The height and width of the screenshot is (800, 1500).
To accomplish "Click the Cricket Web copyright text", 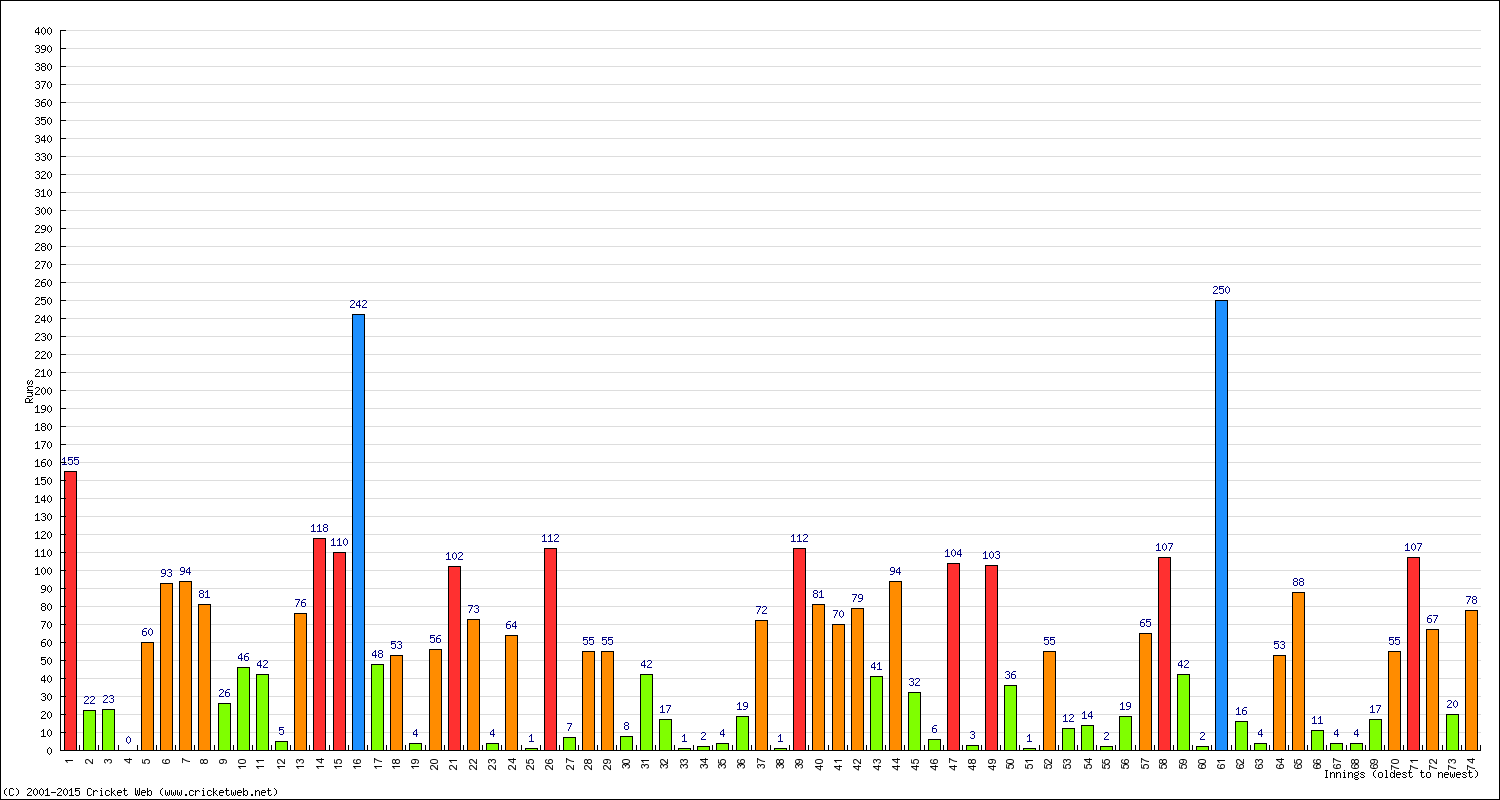I will pyautogui.click(x=140, y=792).
